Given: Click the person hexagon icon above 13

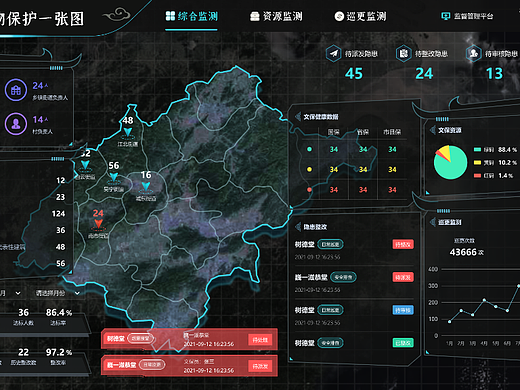Looking at the screenshot, I should (474, 53).
